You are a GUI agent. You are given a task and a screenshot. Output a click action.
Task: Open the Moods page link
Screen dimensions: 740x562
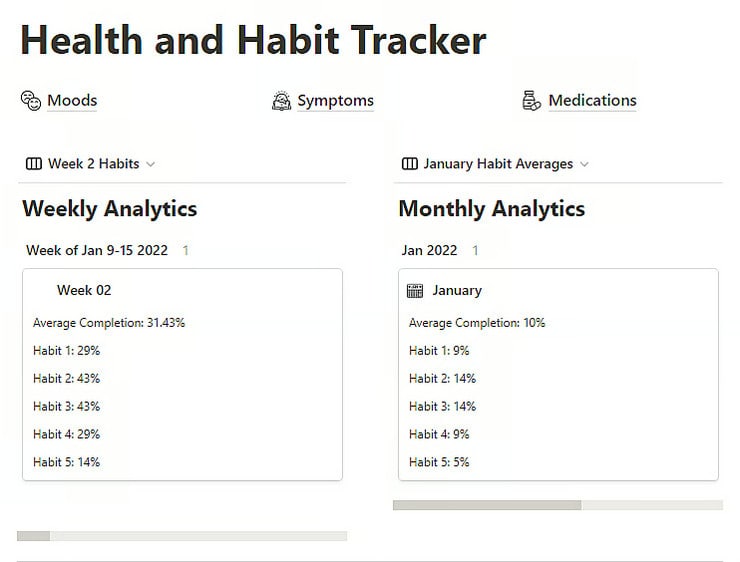point(72,101)
